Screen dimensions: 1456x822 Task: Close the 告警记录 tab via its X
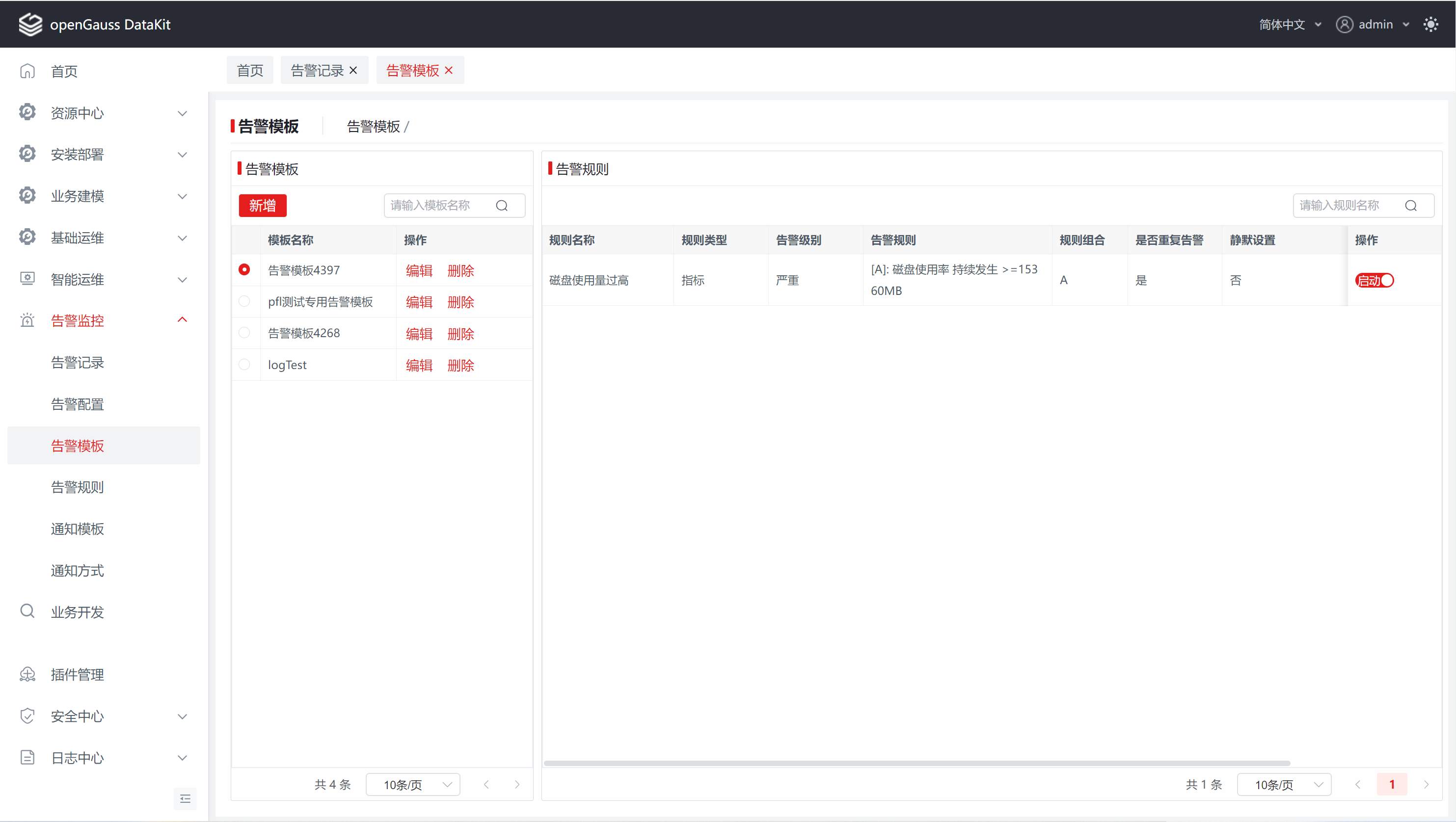click(x=353, y=71)
